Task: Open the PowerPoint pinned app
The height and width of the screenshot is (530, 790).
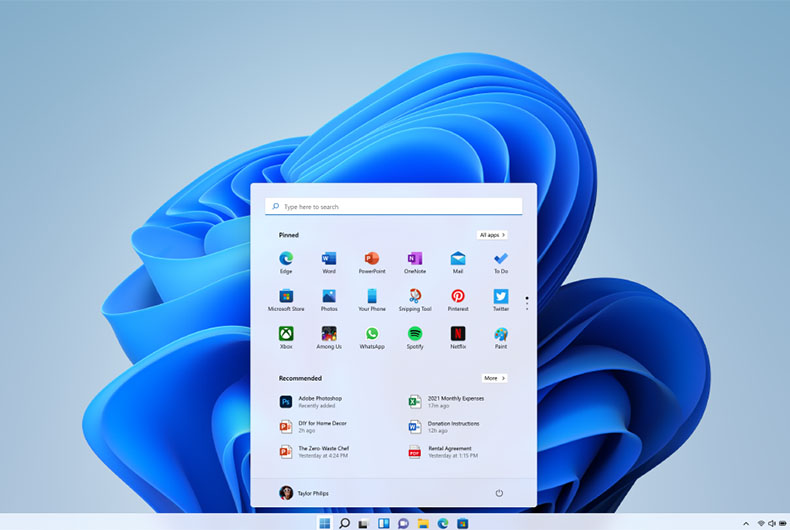Action: [x=372, y=262]
